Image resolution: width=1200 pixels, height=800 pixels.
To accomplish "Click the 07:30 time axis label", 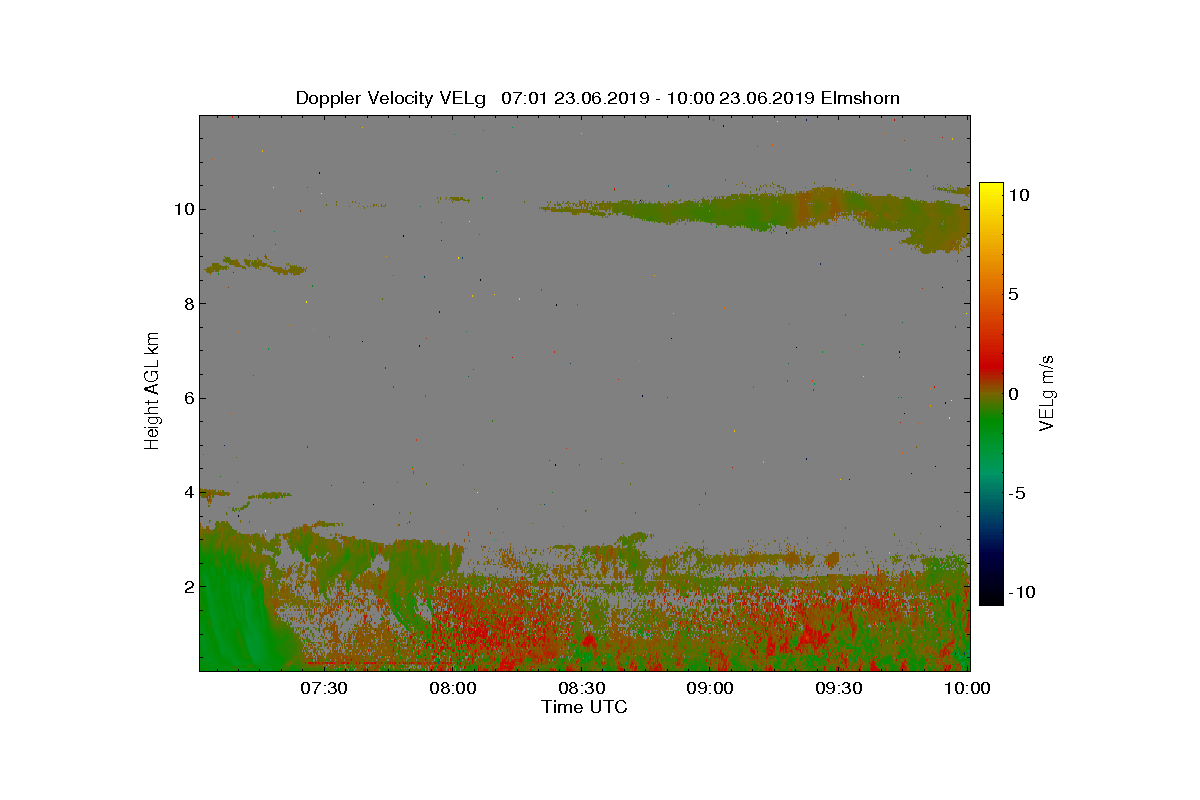I will [x=323, y=689].
